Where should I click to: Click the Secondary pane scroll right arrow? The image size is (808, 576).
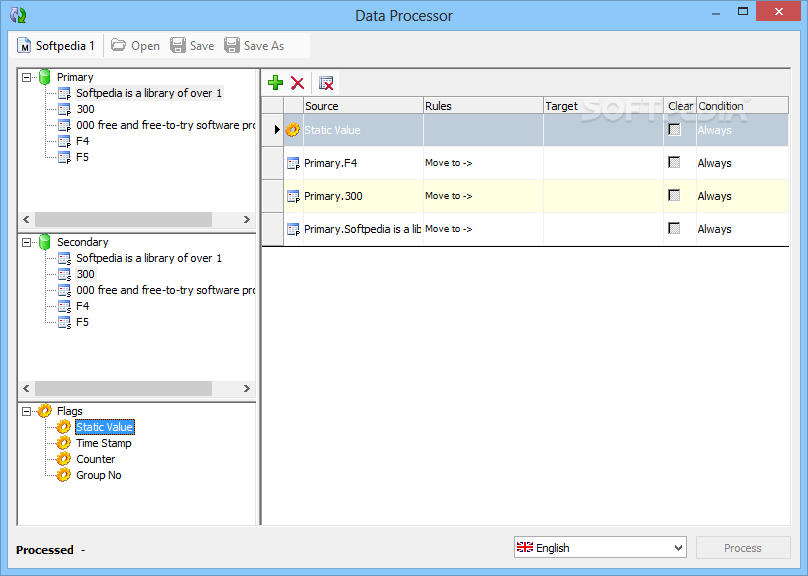tap(247, 388)
